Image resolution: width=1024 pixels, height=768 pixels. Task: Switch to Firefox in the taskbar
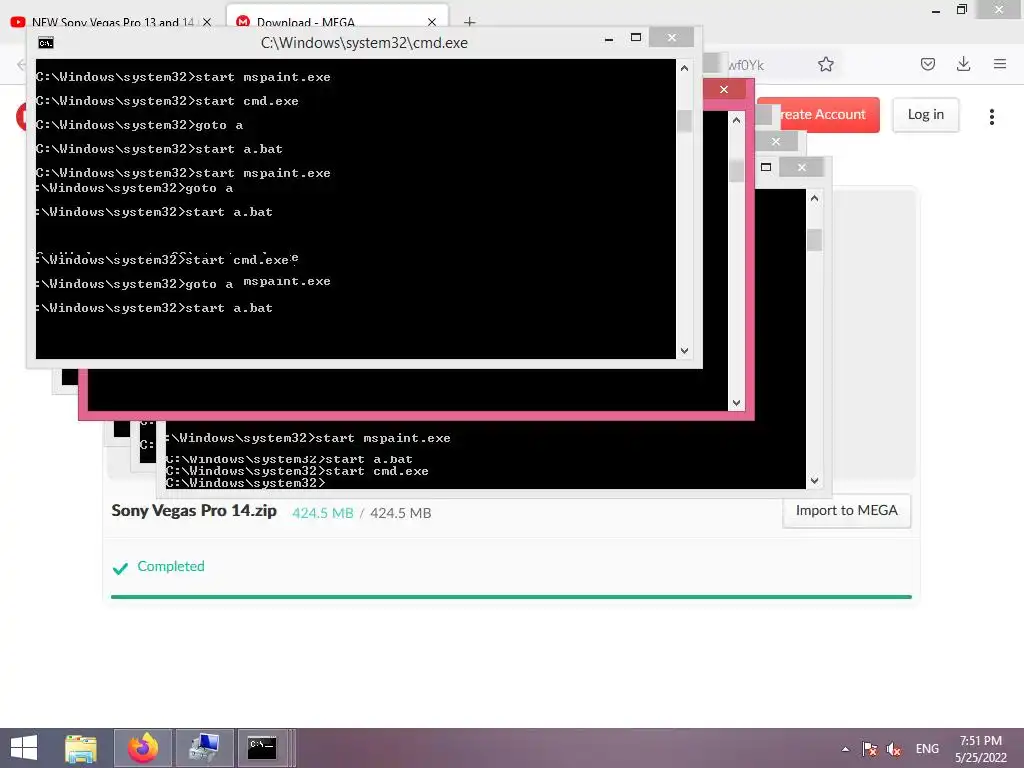tap(142, 748)
